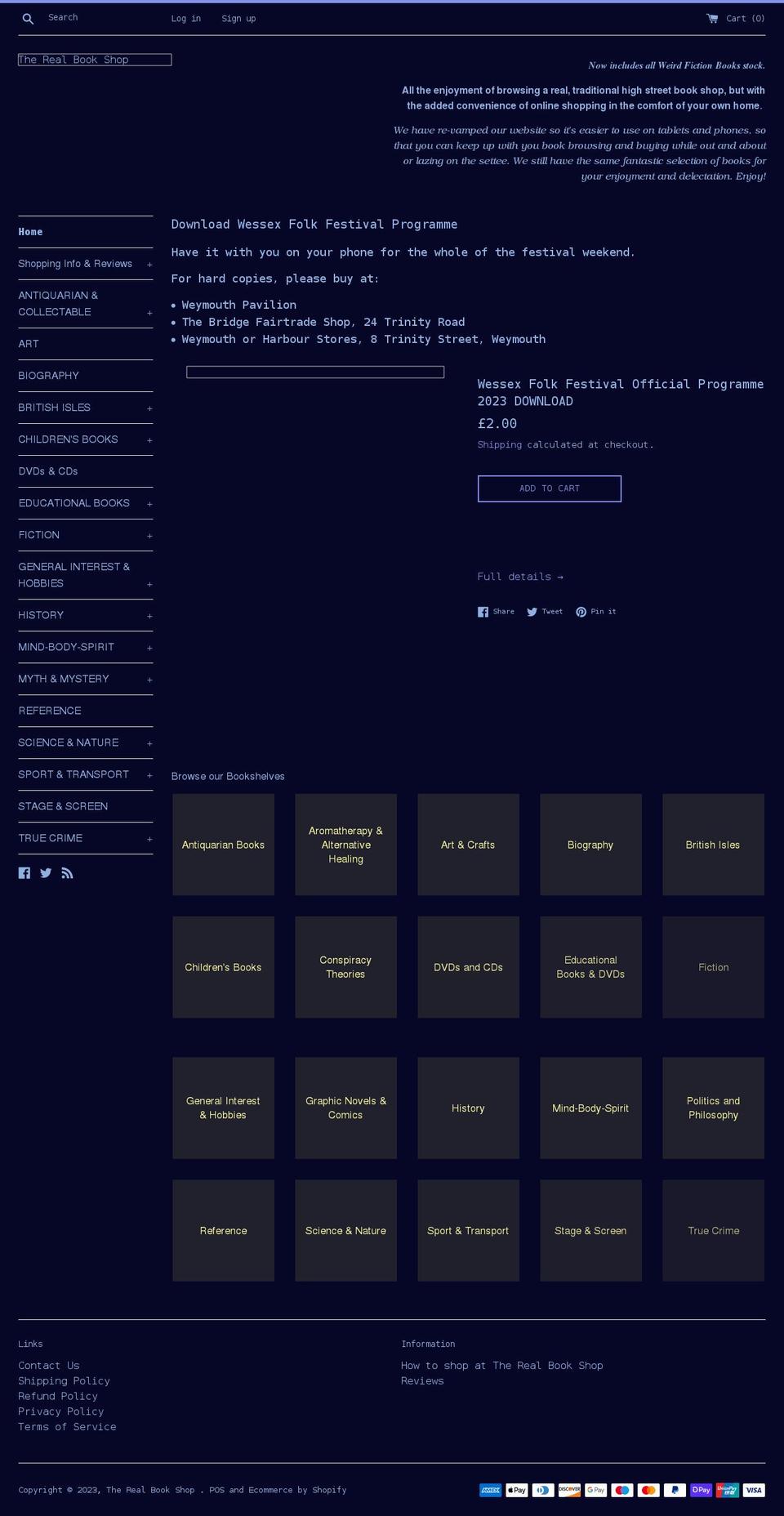Click the American Express payment icon
This screenshot has height=1516, width=784.
(490, 1490)
